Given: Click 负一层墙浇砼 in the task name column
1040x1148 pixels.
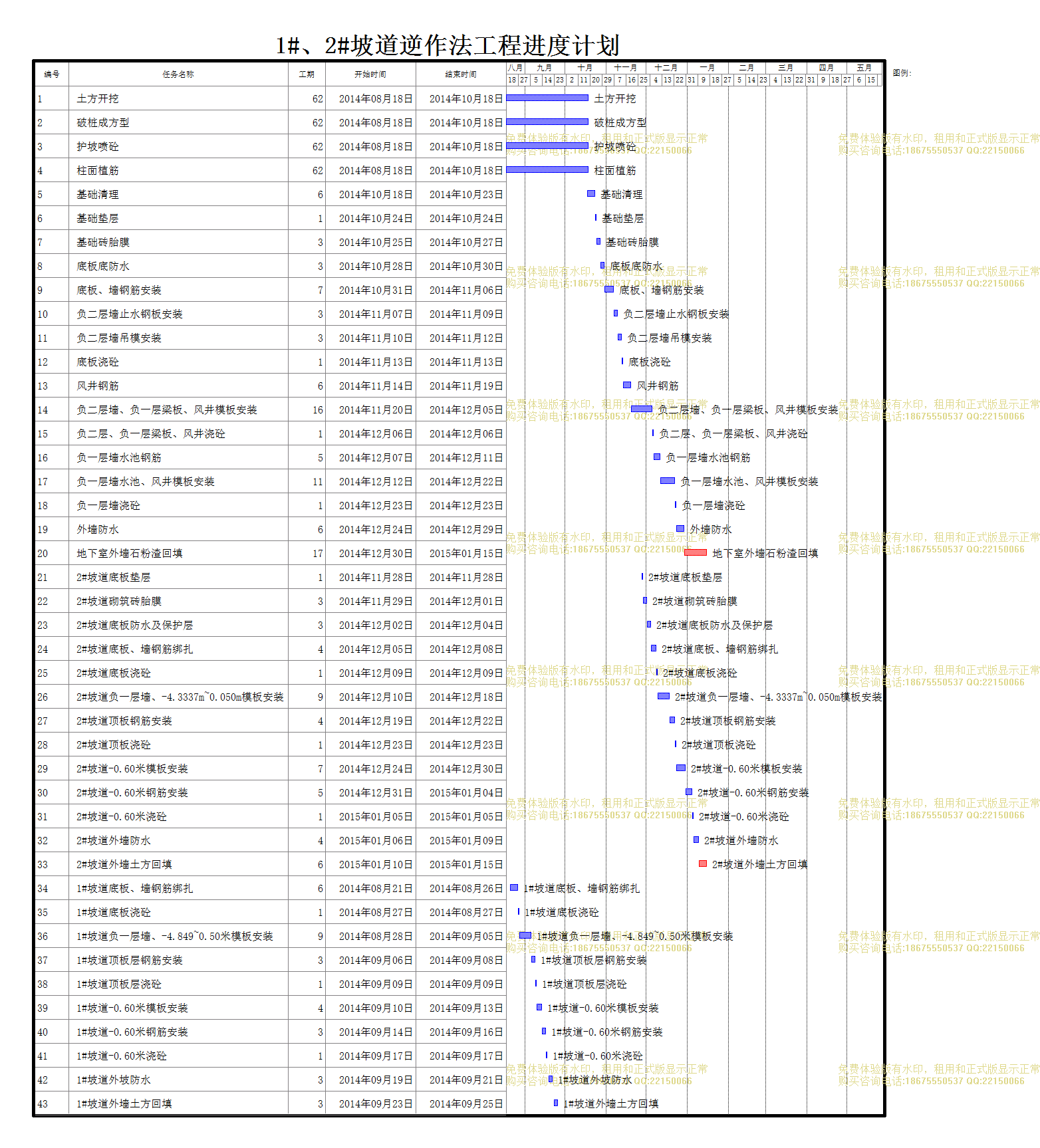Looking at the screenshot, I should [x=108, y=505].
